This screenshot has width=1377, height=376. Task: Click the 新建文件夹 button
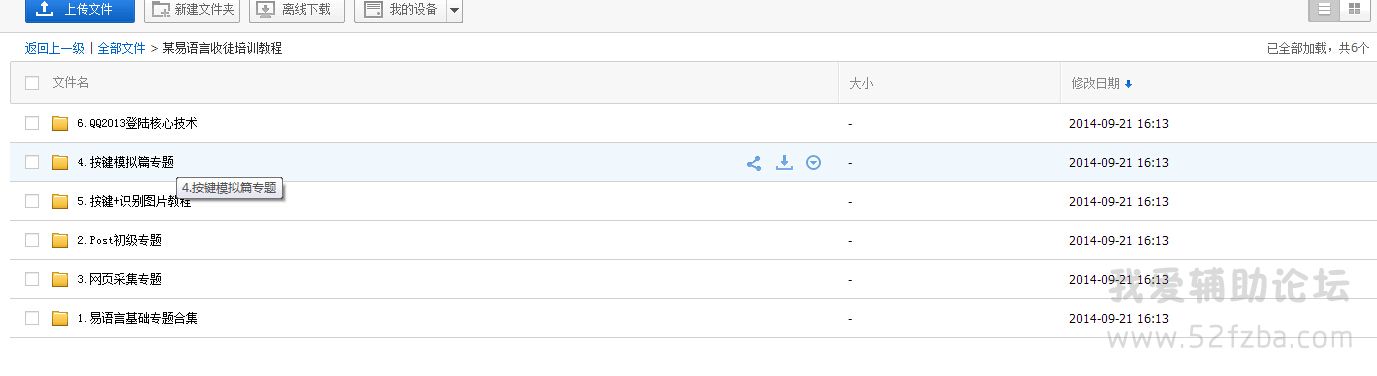coord(192,10)
